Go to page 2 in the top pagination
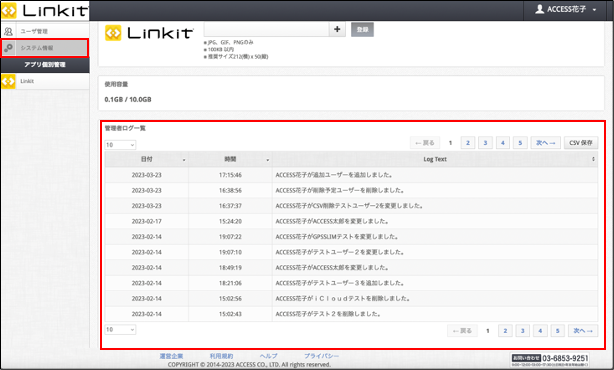This screenshot has width=614, height=370. pos(468,143)
